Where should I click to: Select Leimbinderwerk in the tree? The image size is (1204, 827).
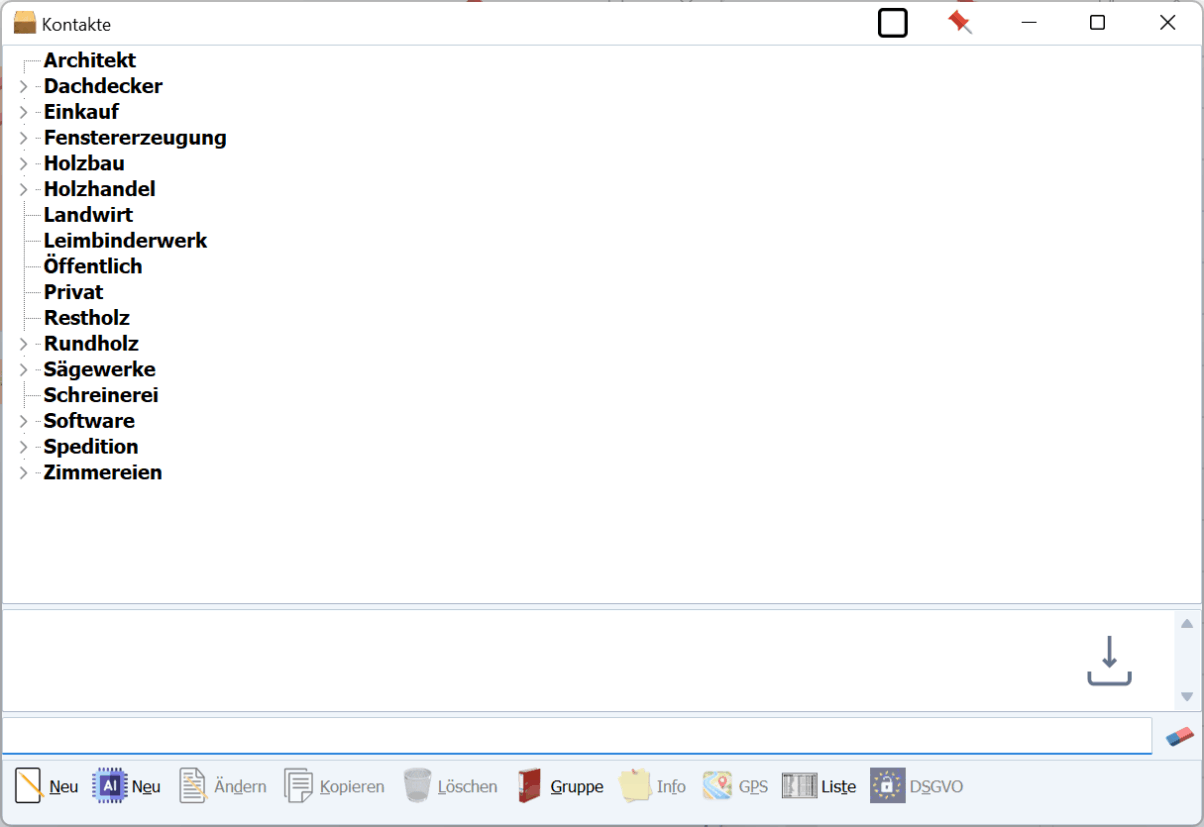[125, 241]
